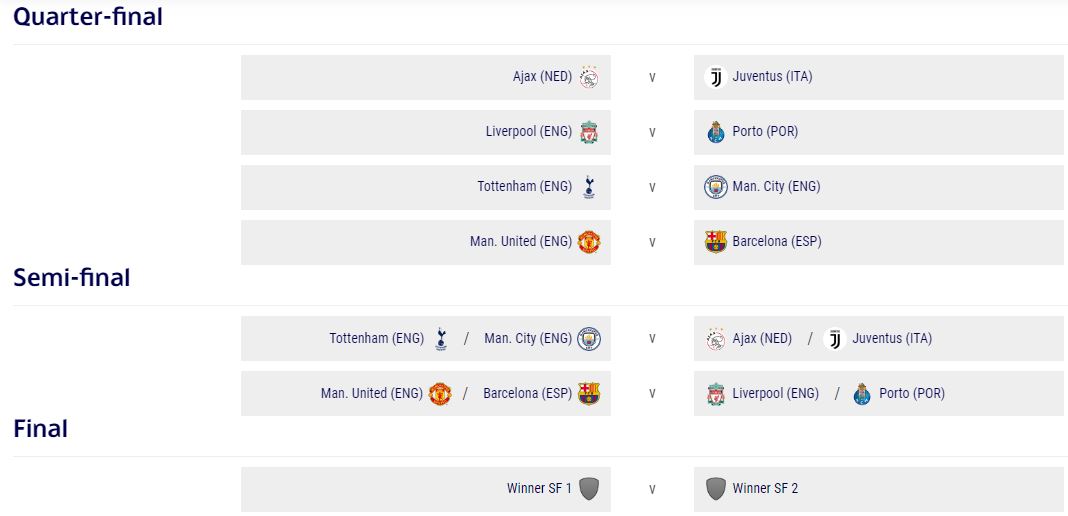Select Tottenham (ENG) text in Semi-final row
Image resolution: width=1068 pixels, height=516 pixels.
point(377,339)
